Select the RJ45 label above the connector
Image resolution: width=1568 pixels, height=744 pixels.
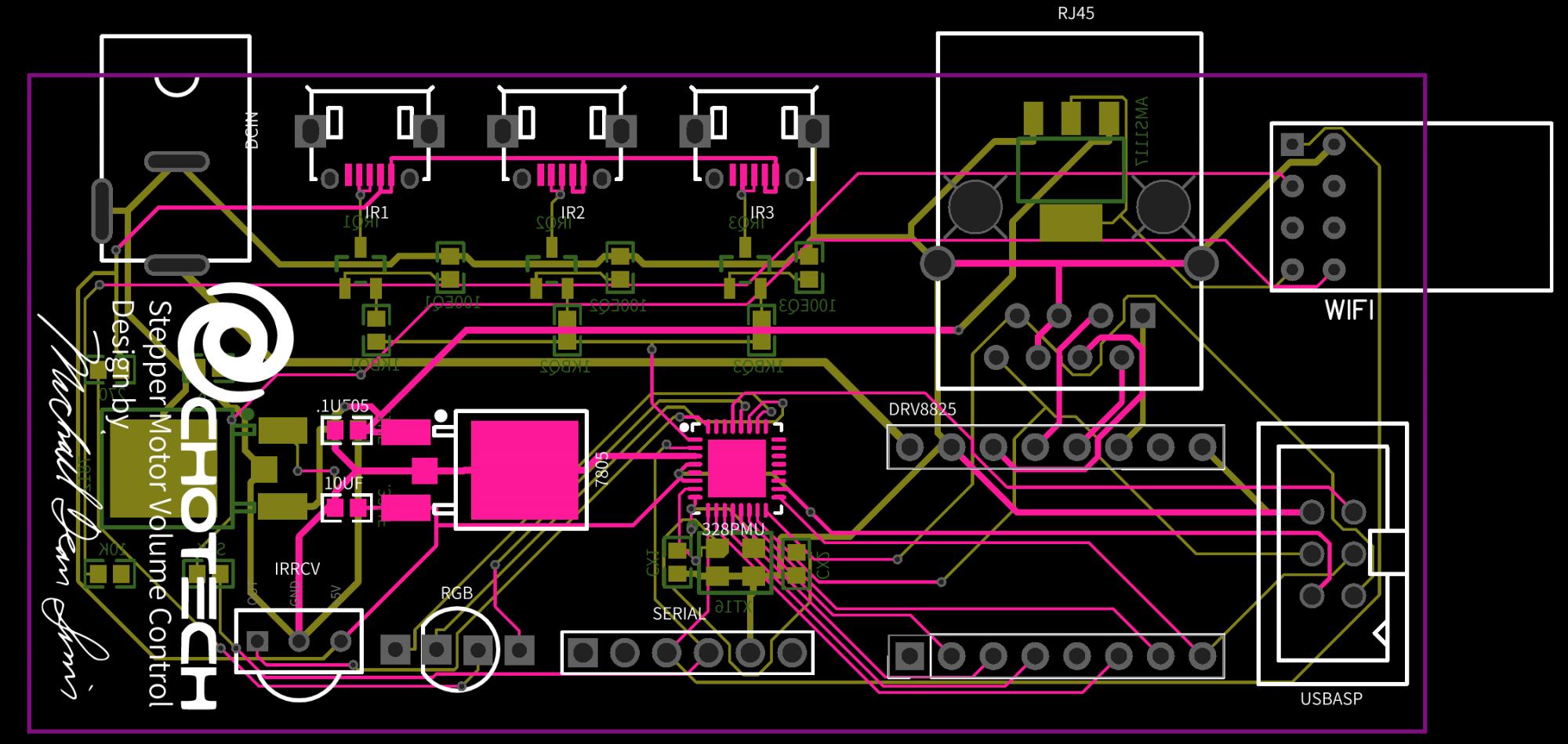click(x=1076, y=13)
